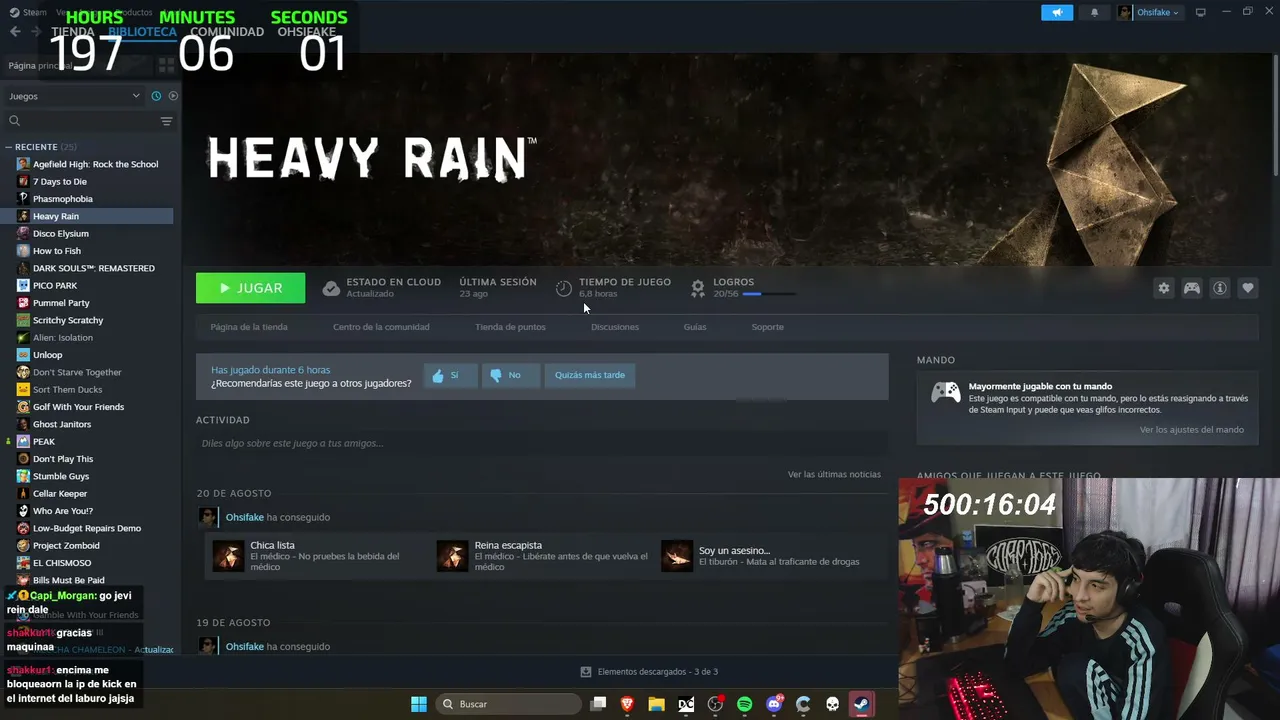Open Reina escapista achievement icon

point(452,556)
